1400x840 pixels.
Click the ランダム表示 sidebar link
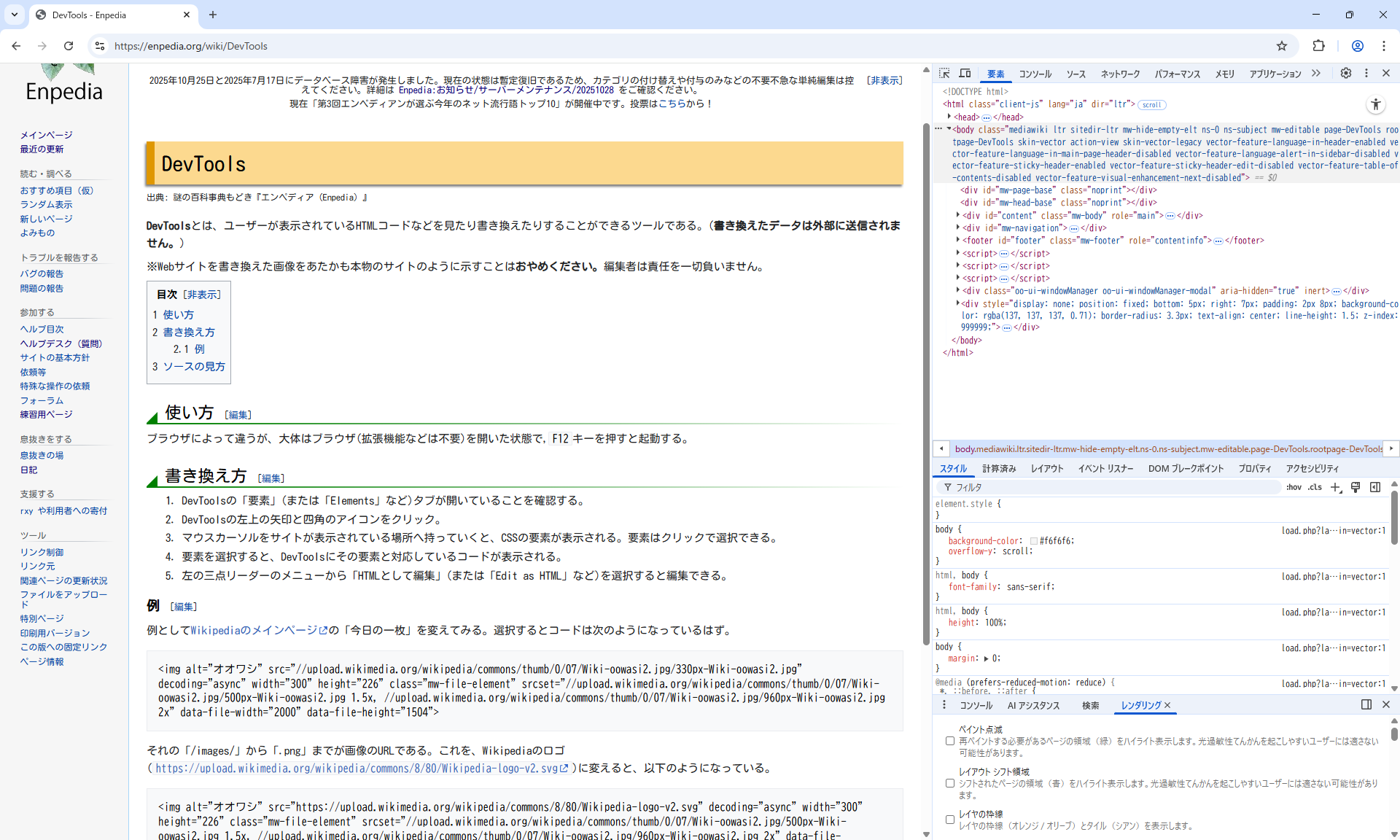pos(46,205)
